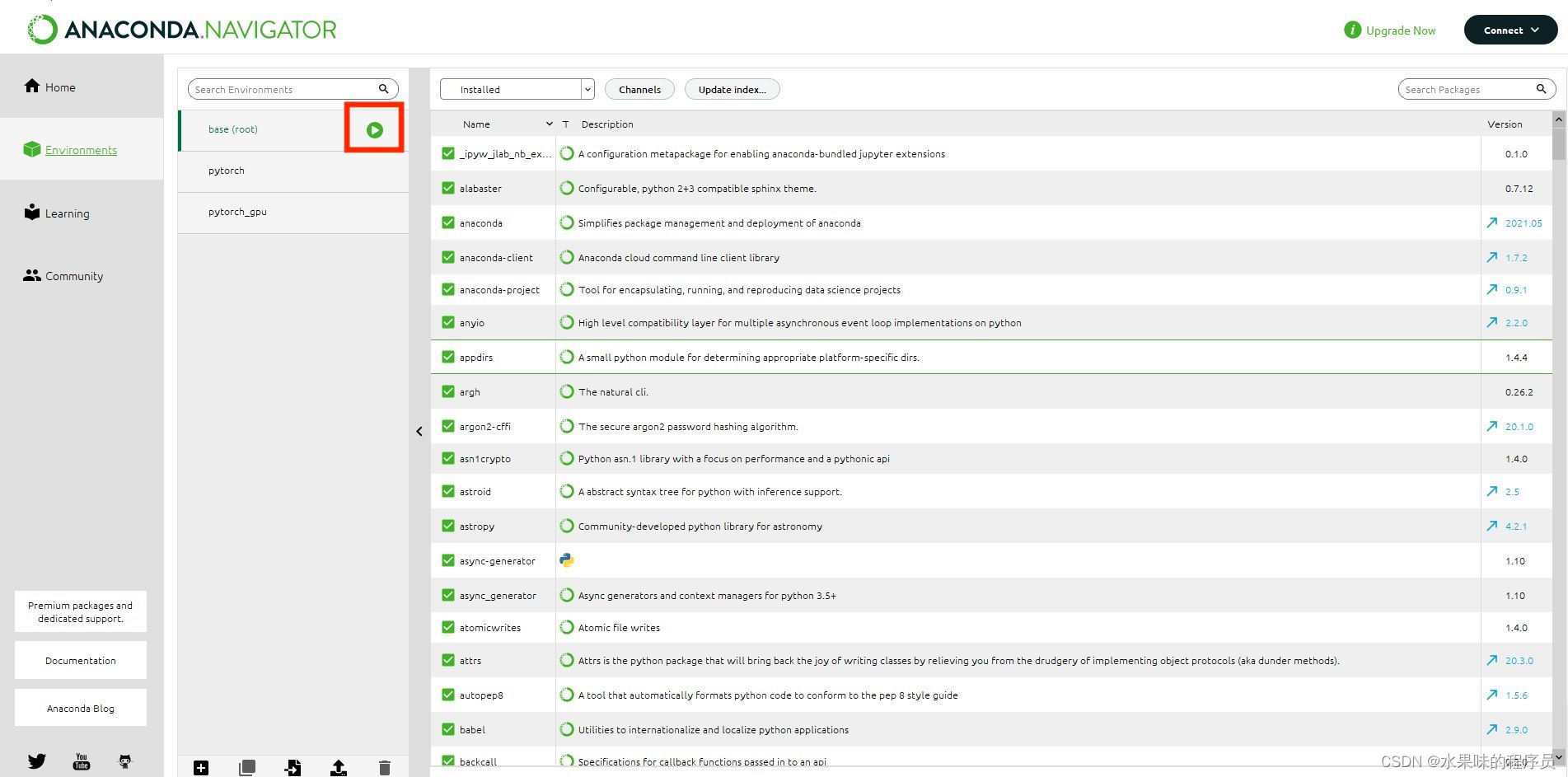Image resolution: width=1568 pixels, height=777 pixels.
Task: Uncheck the alabaster package checkbox
Action: click(448, 188)
